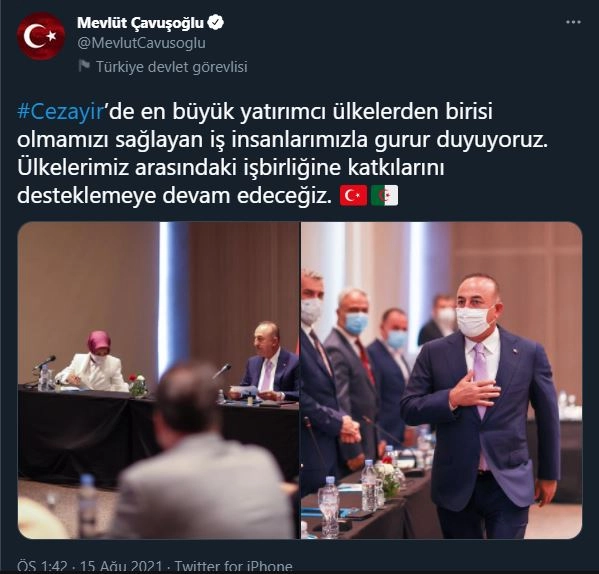Click the sentence starting Ülkelerimiz arasındaki

[230, 182]
